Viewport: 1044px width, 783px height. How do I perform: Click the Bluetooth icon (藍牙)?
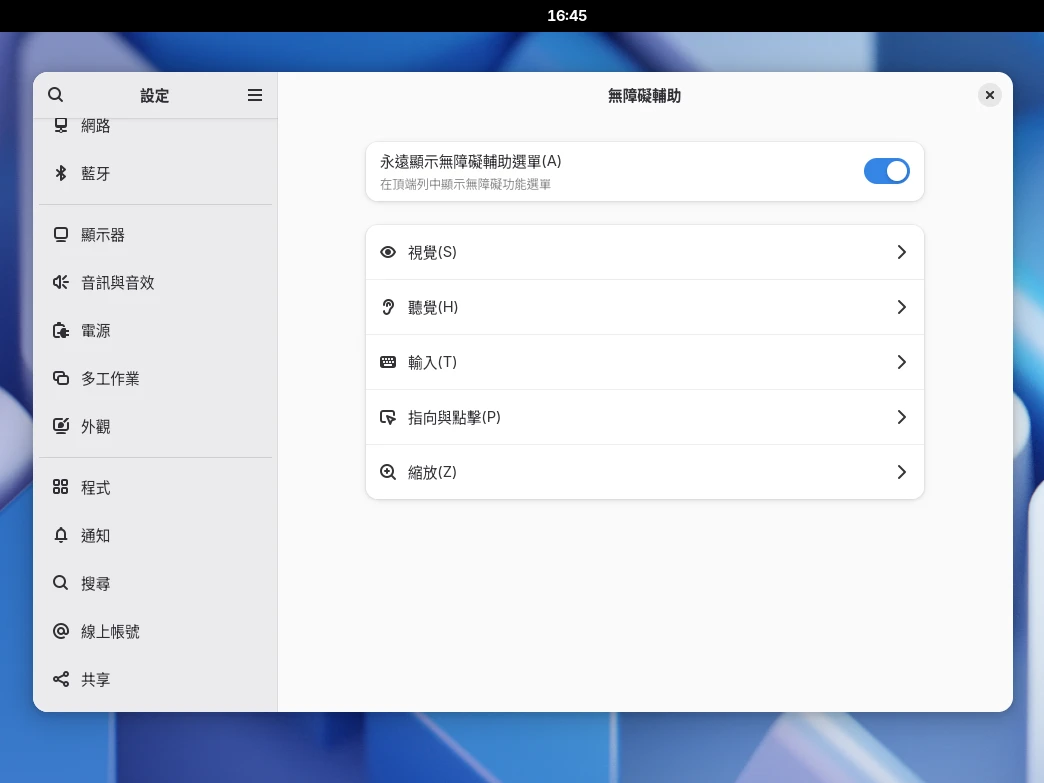tap(61, 173)
